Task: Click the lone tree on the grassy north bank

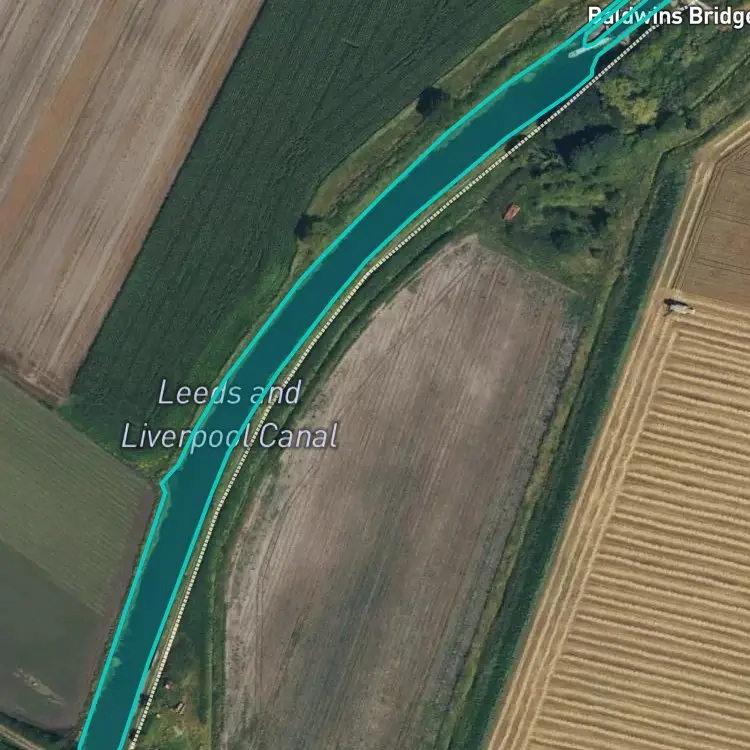Action: [305, 226]
